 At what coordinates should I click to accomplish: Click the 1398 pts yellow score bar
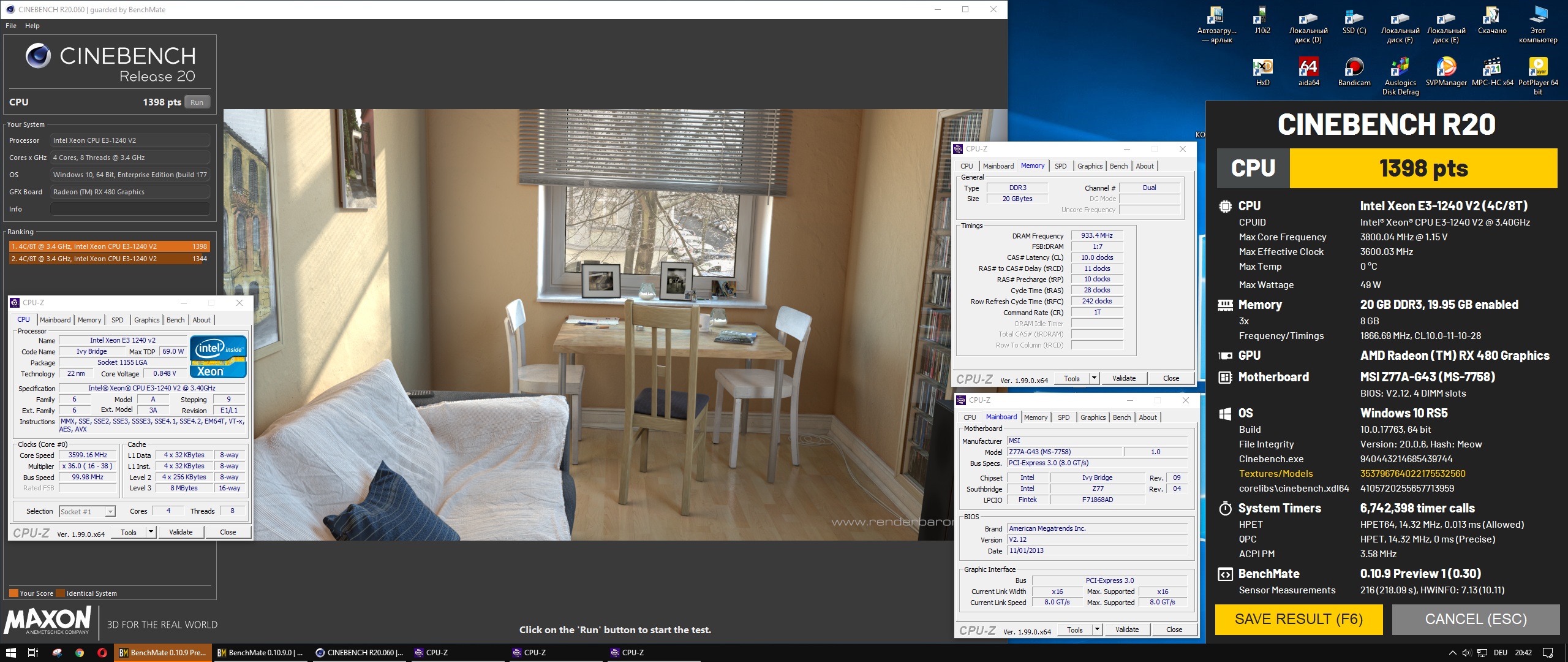pyautogui.click(x=1423, y=168)
